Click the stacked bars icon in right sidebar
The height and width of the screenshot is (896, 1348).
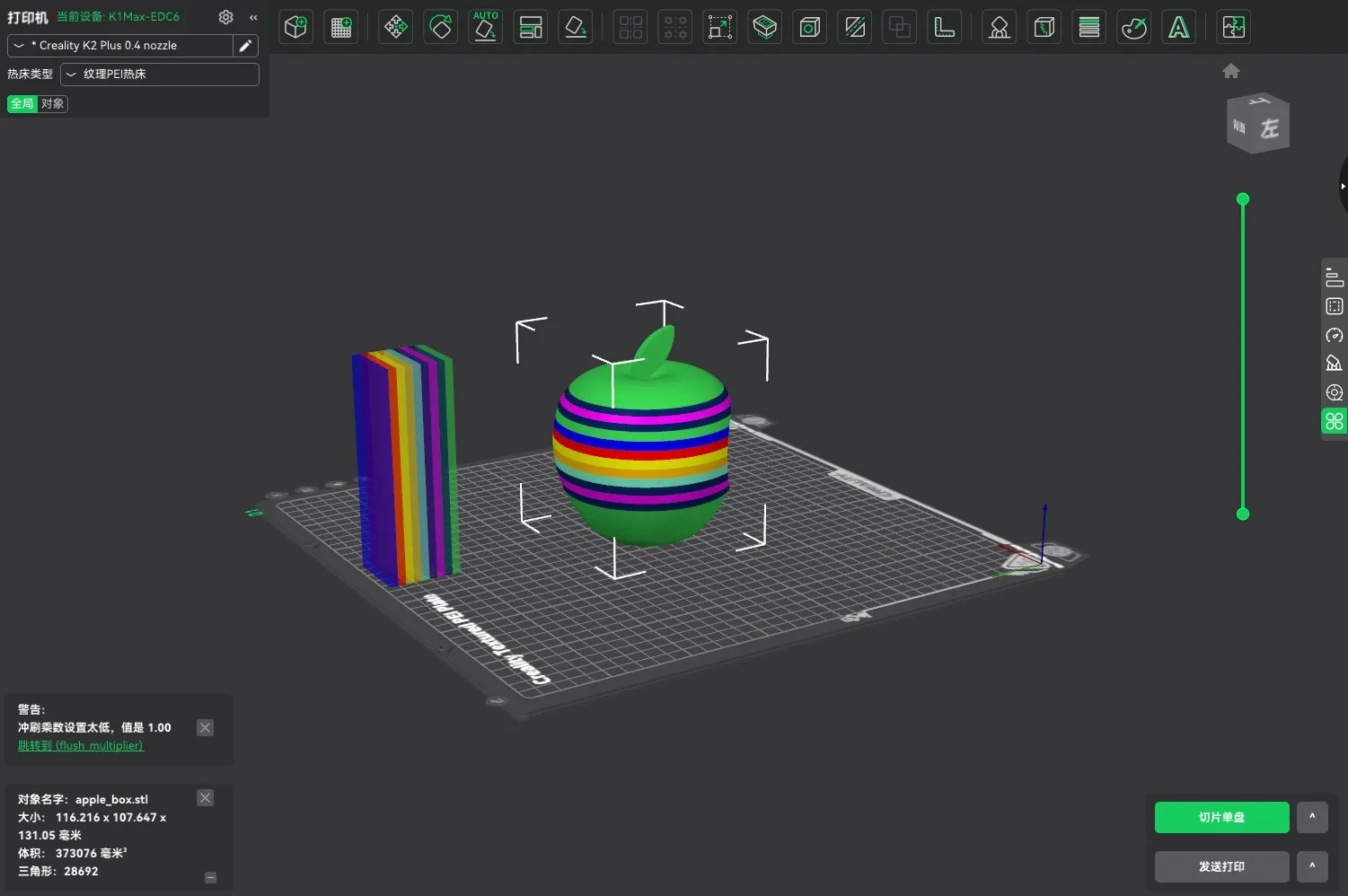click(x=1335, y=277)
